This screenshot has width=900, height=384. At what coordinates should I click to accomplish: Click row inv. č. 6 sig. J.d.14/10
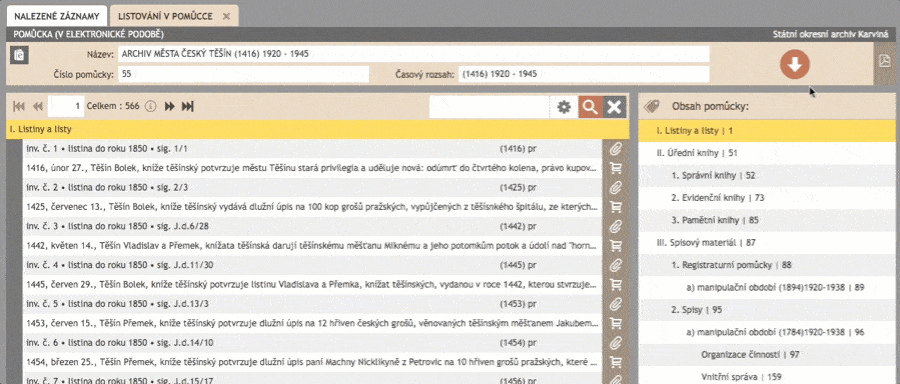(313, 343)
